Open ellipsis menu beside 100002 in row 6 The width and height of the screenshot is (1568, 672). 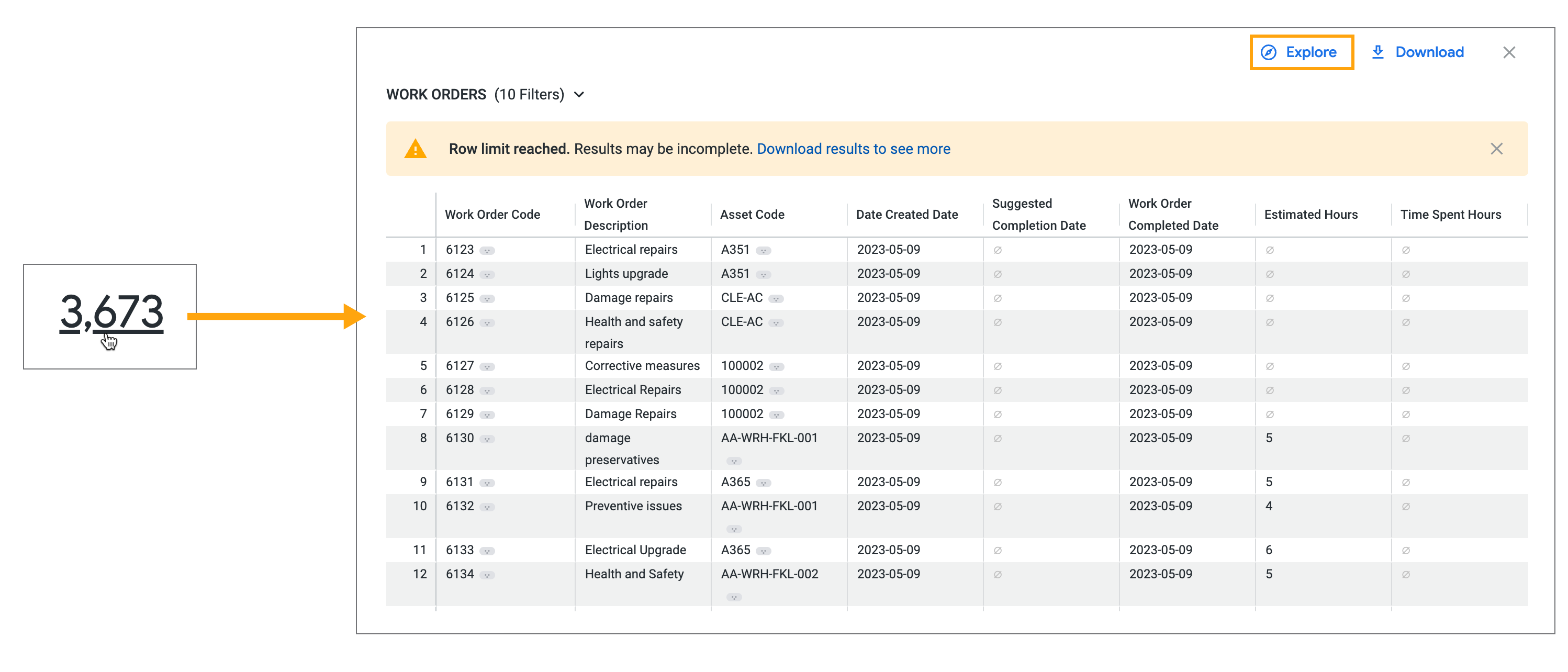pyautogui.click(x=776, y=391)
